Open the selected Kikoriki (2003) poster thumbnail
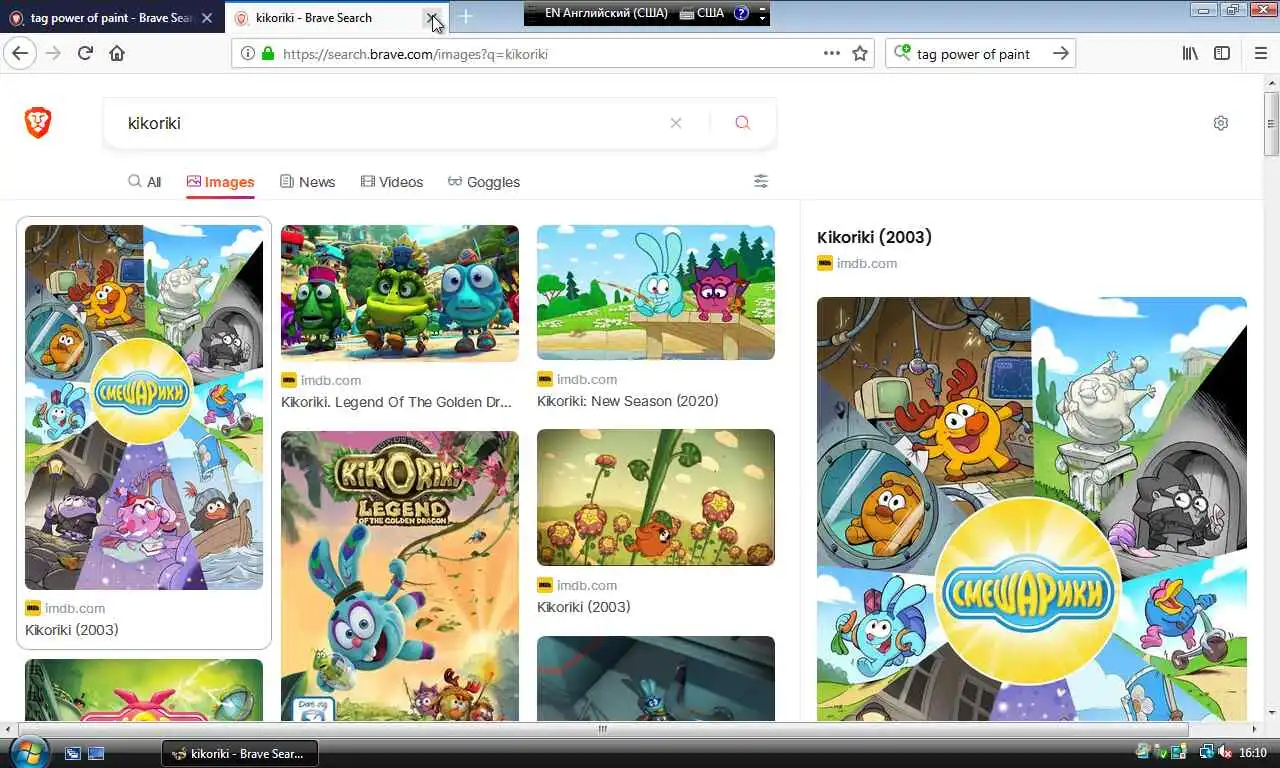 (144, 407)
